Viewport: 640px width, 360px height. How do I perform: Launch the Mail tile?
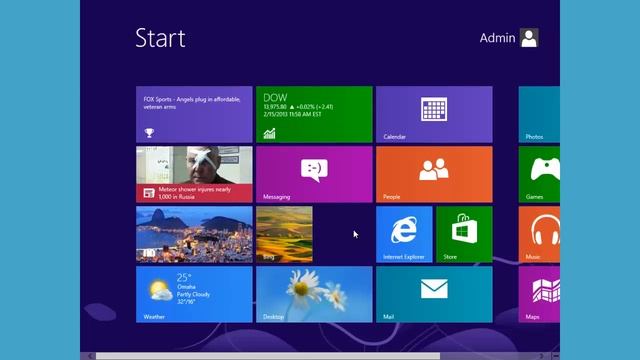click(x=434, y=294)
